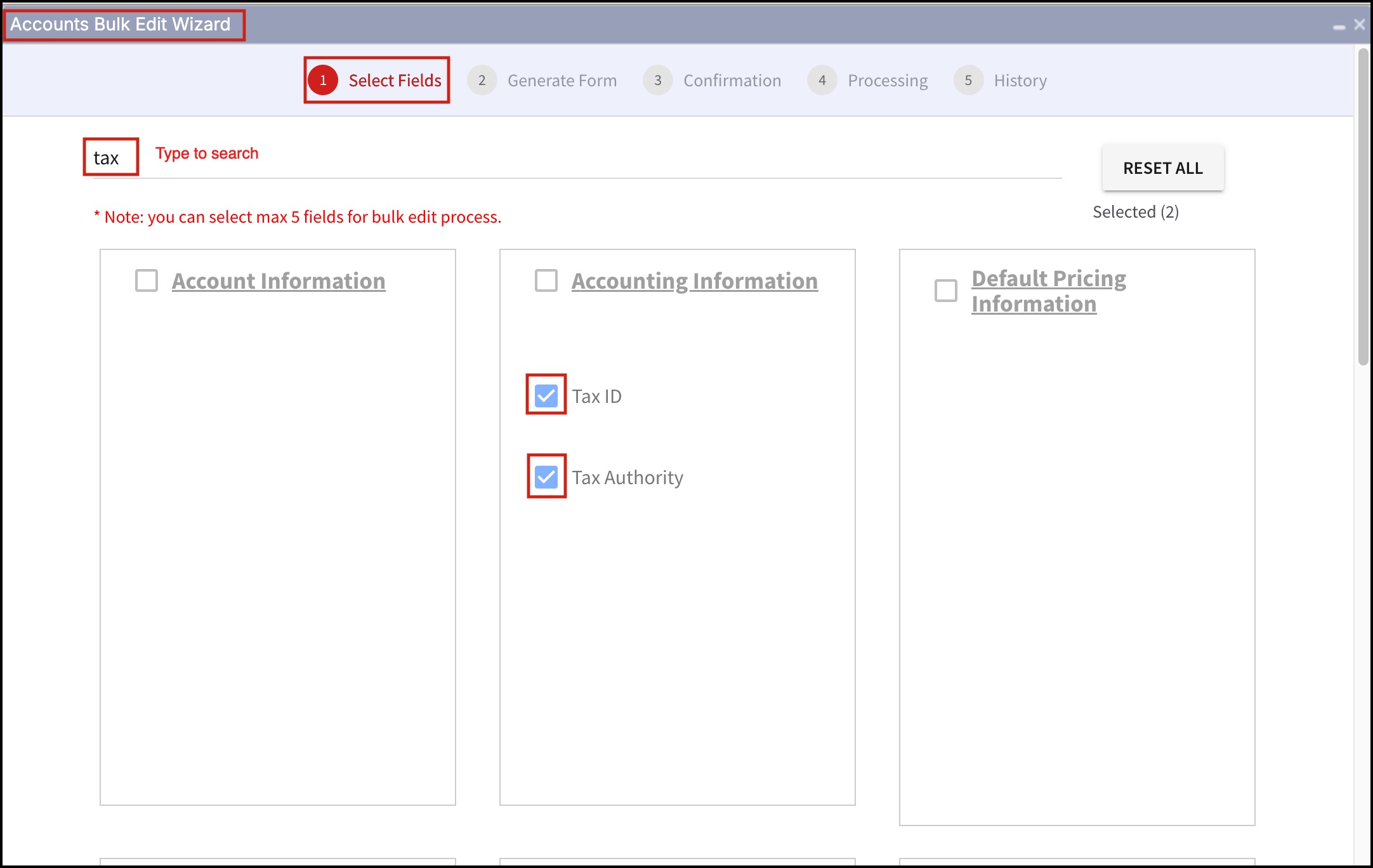Uncheck the Tax ID checkbox
The width and height of the screenshot is (1373, 868).
(x=546, y=395)
